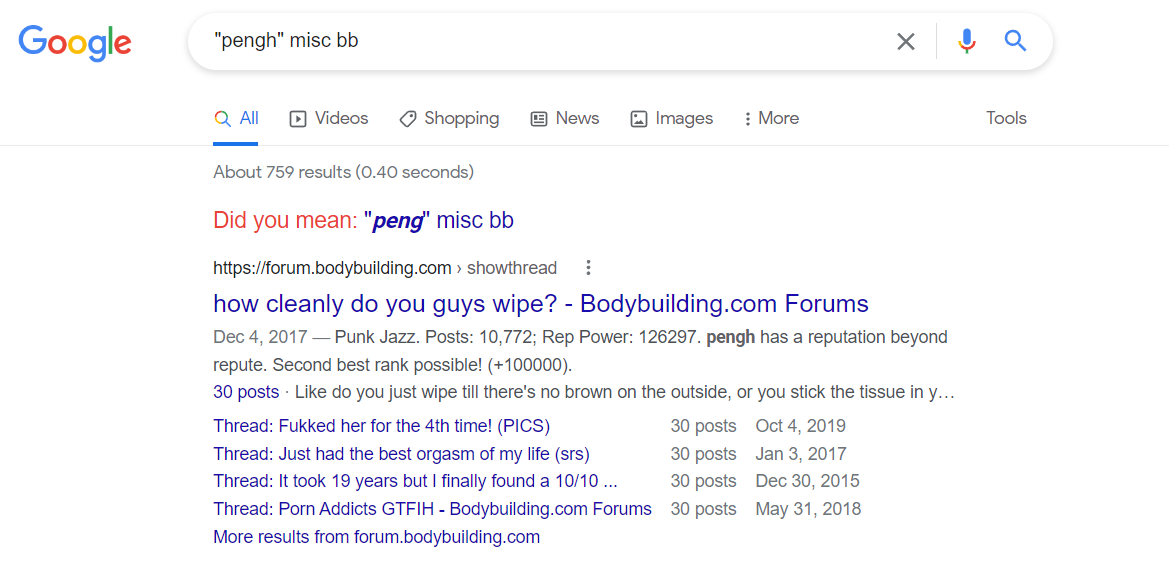Viewport: 1169px width, 580px height.
Task: Click the Google logo
Action: 75,42
